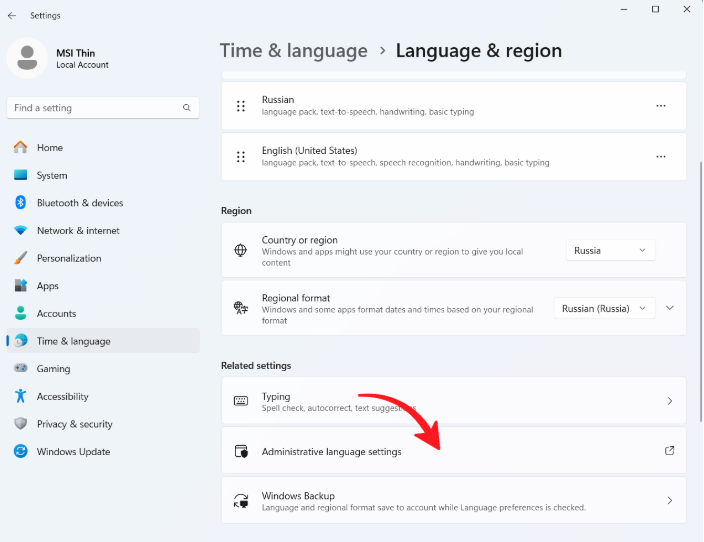The height and width of the screenshot is (542, 704).
Task: Open the Typing settings chevron
Action: coord(669,401)
